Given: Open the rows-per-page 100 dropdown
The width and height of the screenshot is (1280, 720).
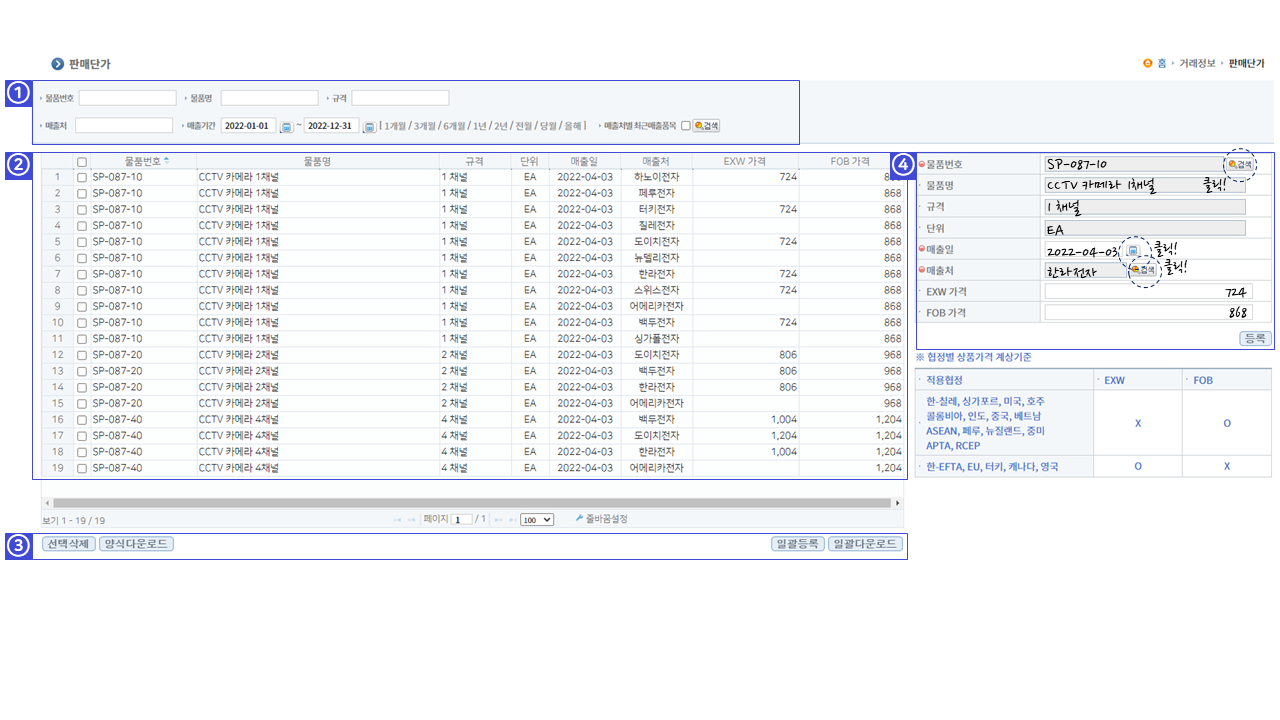Looking at the screenshot, I should (x=537, y=520).
